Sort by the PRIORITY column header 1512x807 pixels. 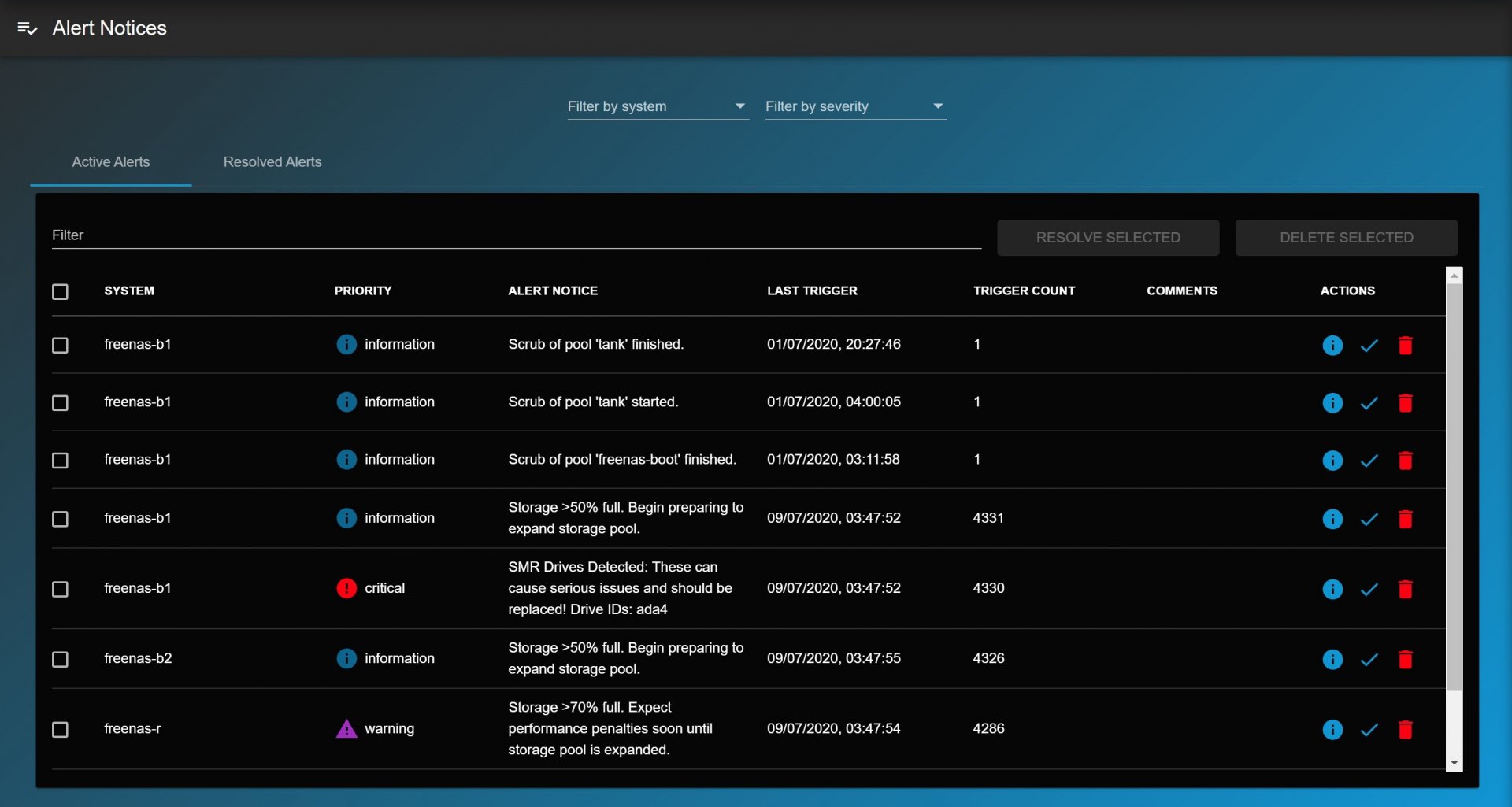[x=363, y=291]
